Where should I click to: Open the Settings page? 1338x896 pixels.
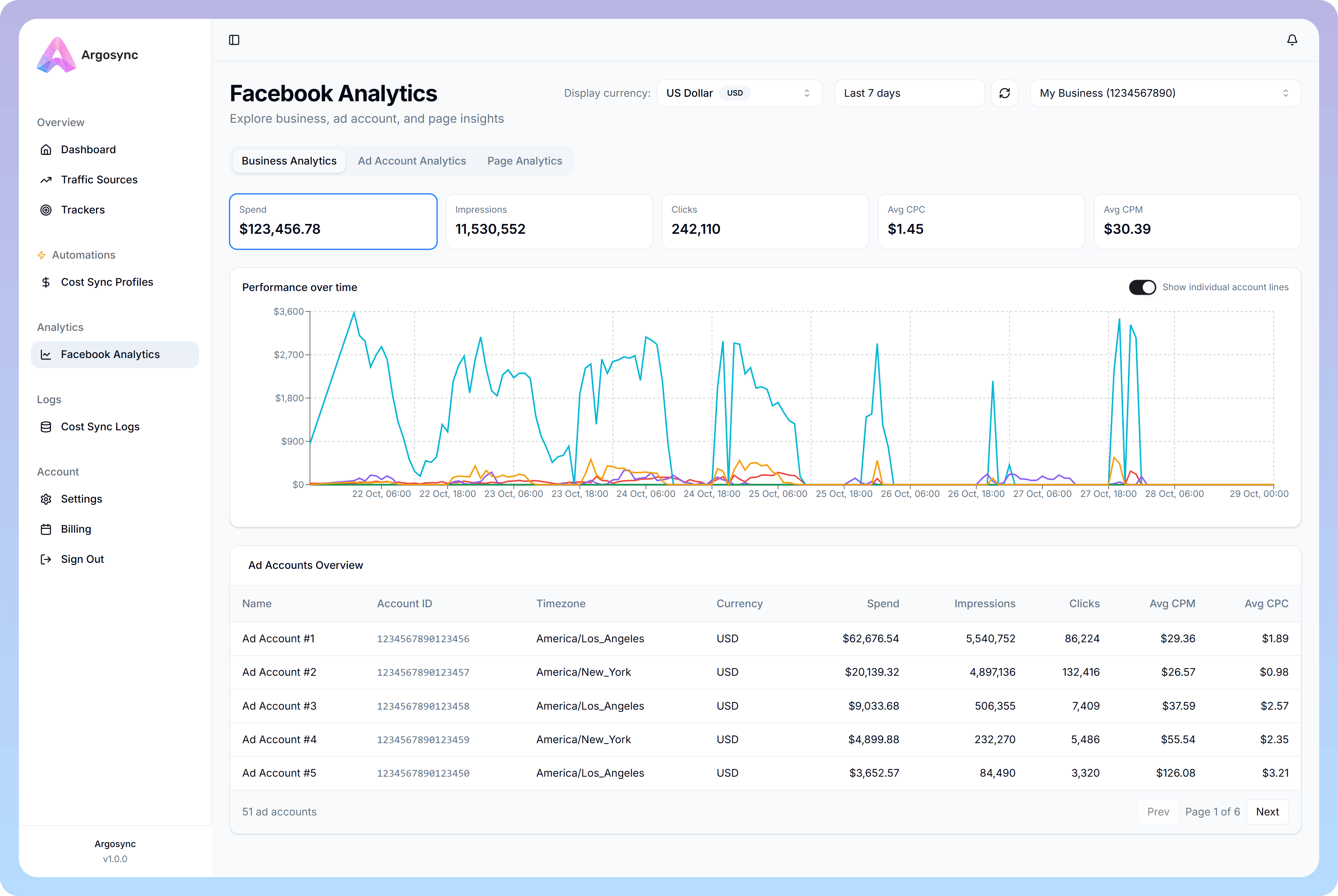[x=82, y=498]
